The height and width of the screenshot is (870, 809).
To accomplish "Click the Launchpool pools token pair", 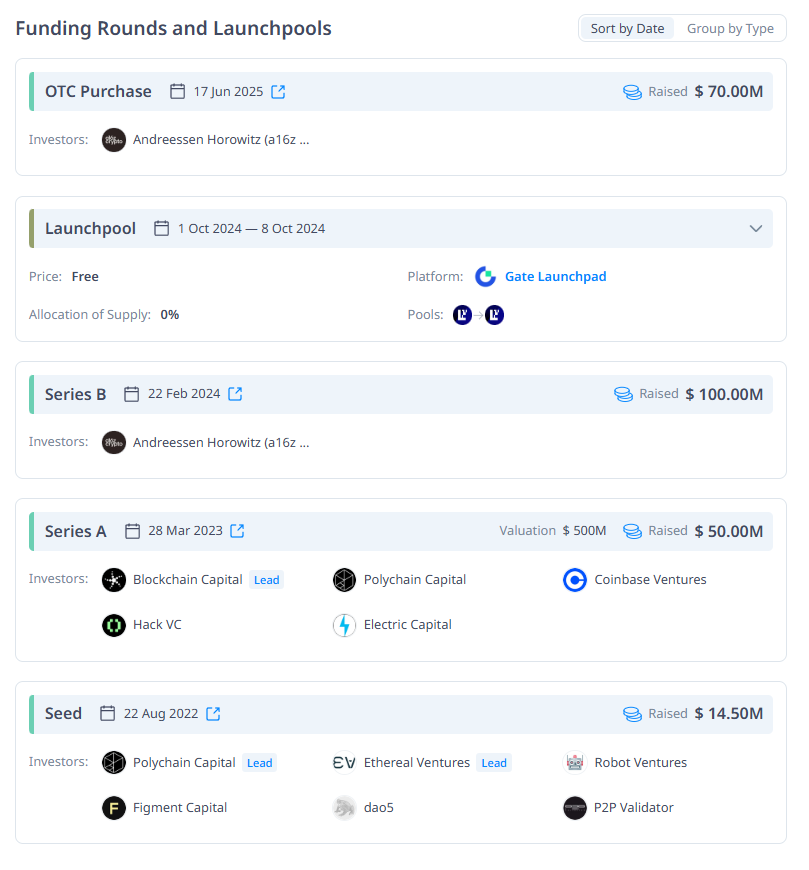I will [478, 315].
